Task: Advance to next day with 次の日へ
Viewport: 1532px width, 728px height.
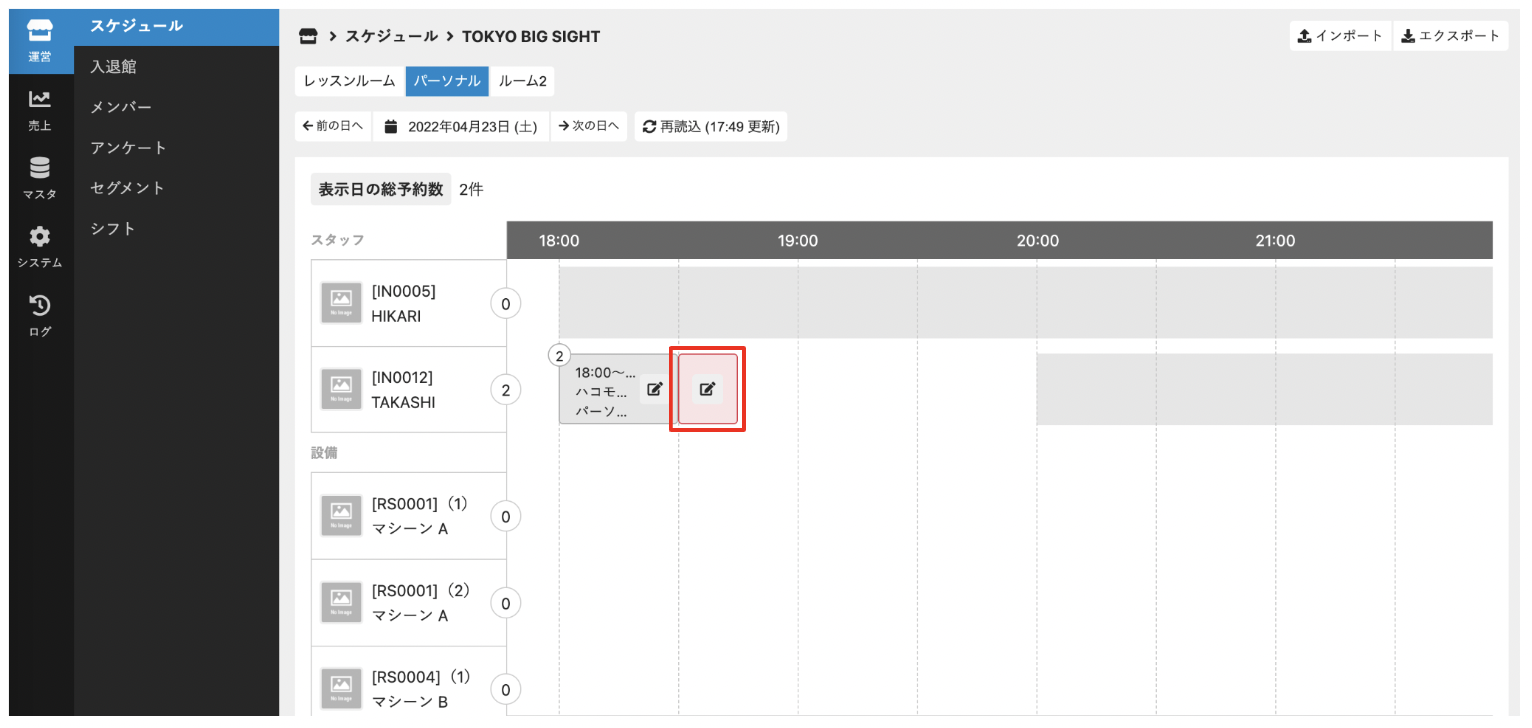Action: click(x=588, y=127)
